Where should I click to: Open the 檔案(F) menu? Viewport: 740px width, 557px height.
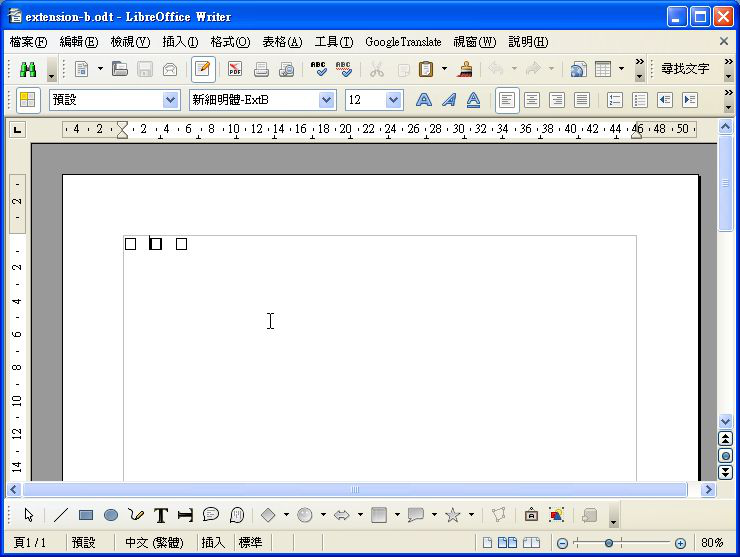click(28, 42)
